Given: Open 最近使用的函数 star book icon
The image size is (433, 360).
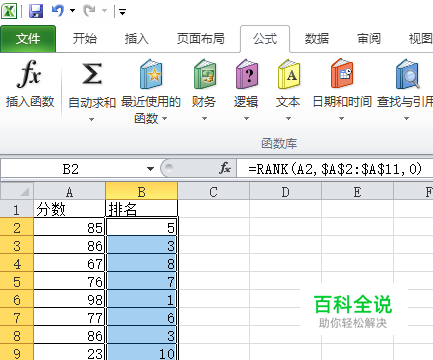Looking at the screenshot, I should click(151, 74).
